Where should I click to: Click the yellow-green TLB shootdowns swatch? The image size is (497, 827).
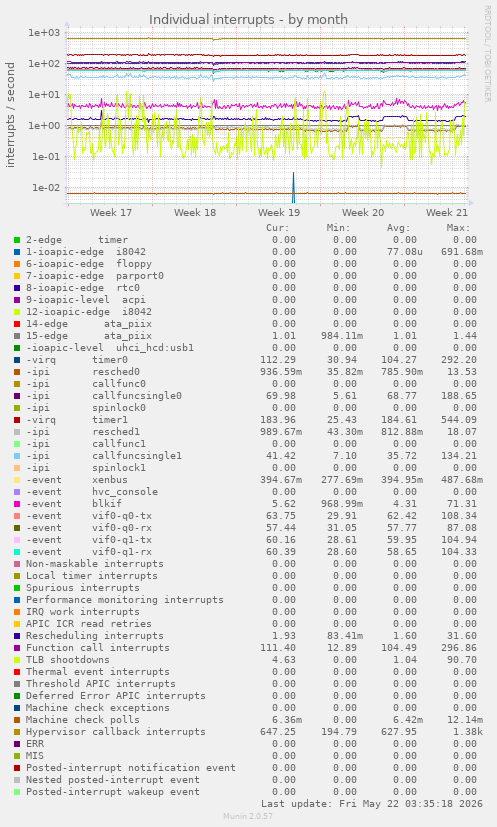(x=17, y=660)
